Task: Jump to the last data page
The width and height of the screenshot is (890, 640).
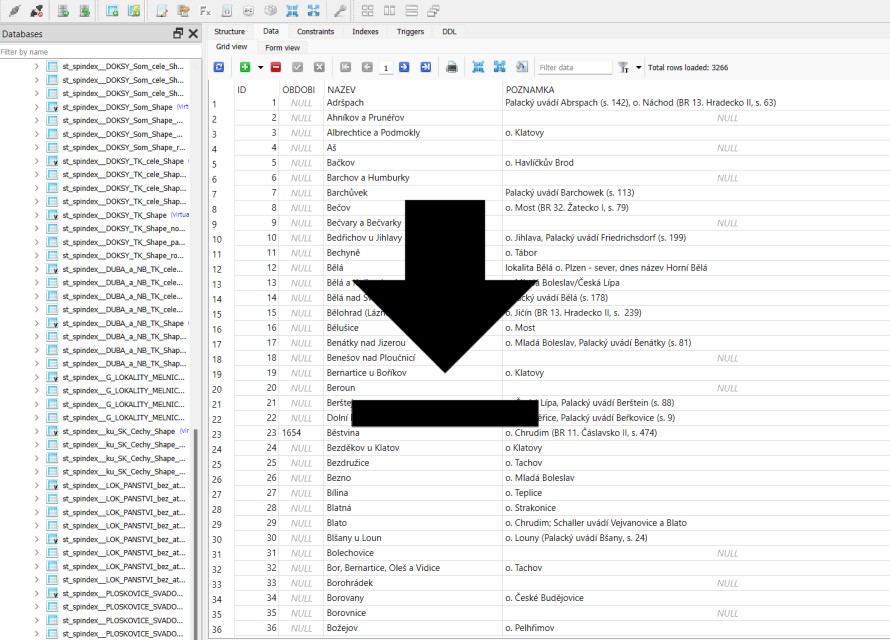Action: 426,67
